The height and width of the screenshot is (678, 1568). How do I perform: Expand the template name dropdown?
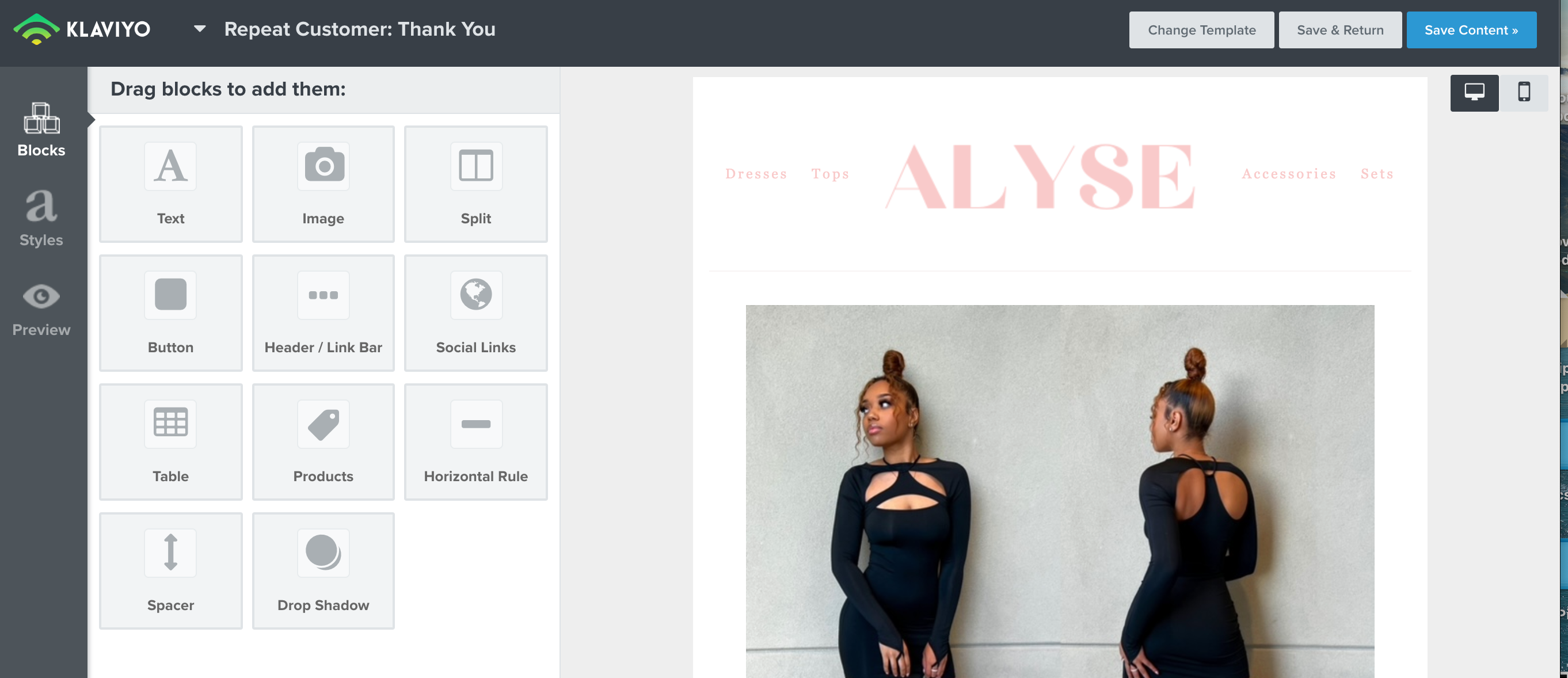[200, 28]
